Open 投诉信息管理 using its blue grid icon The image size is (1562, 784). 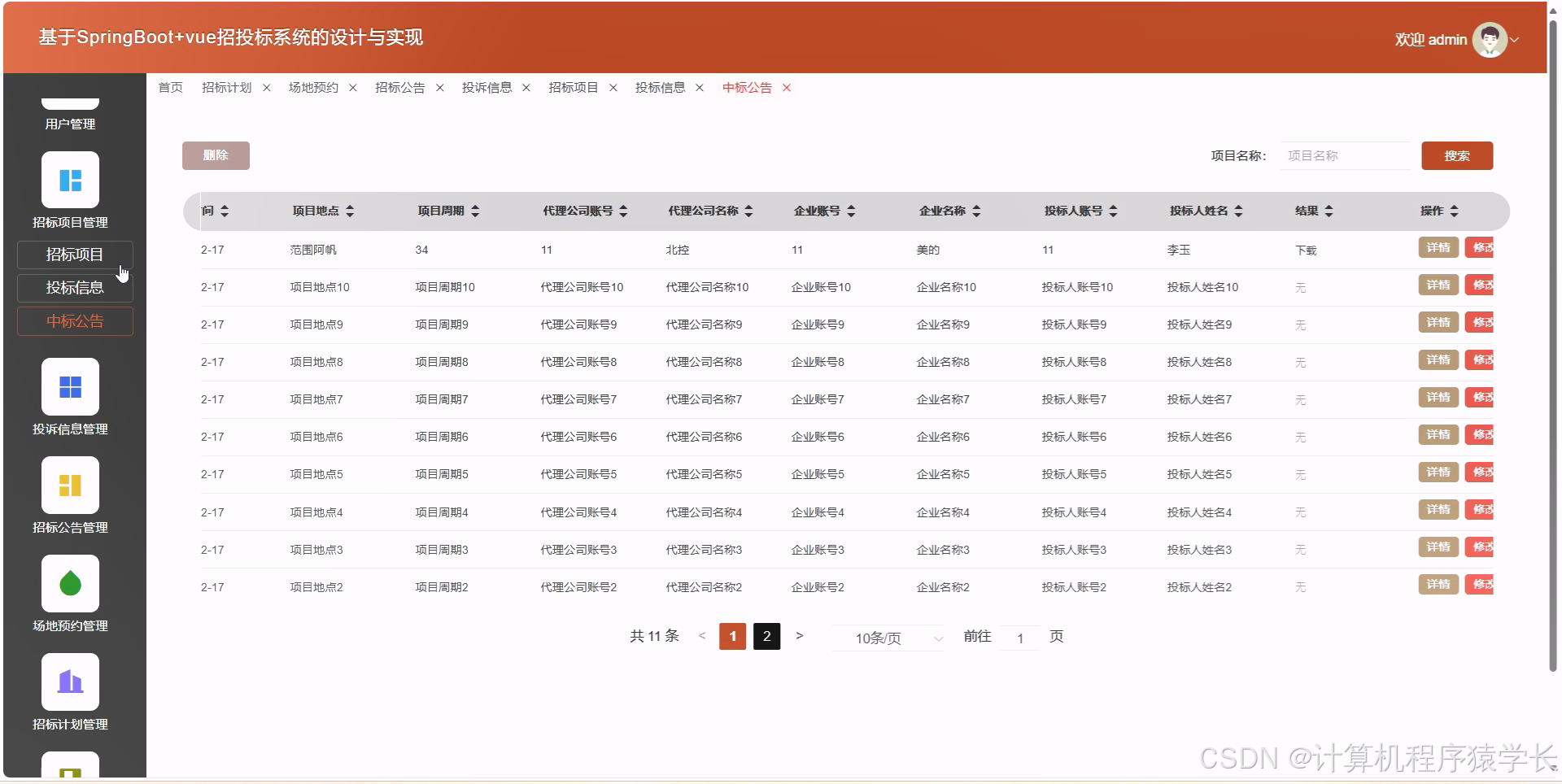tap(71, 387)
